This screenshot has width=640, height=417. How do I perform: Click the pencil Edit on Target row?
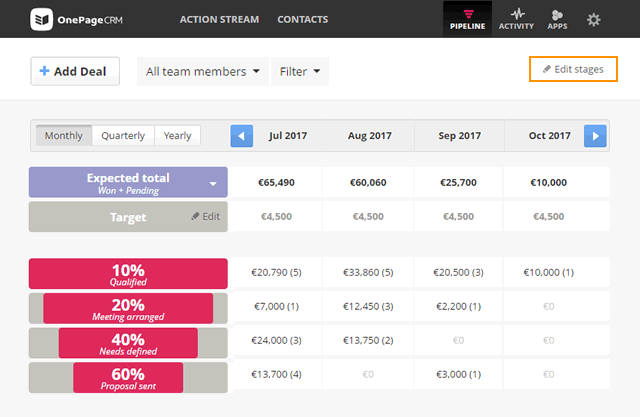tap(206, 216)
